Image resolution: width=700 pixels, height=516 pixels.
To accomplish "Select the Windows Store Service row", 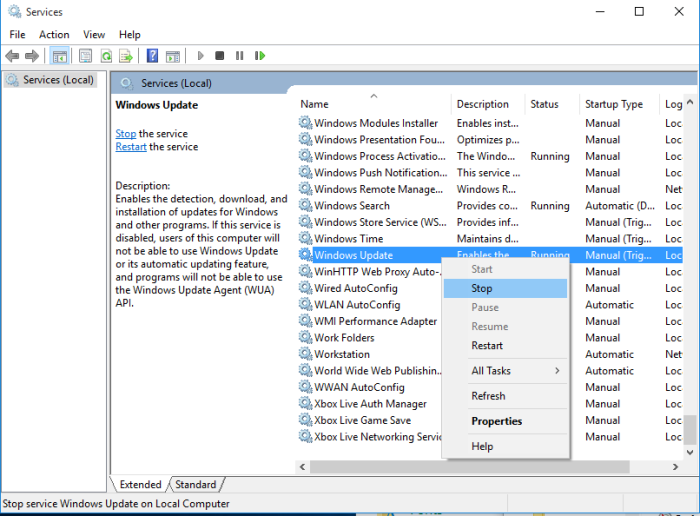I will (x=490, y=222).
